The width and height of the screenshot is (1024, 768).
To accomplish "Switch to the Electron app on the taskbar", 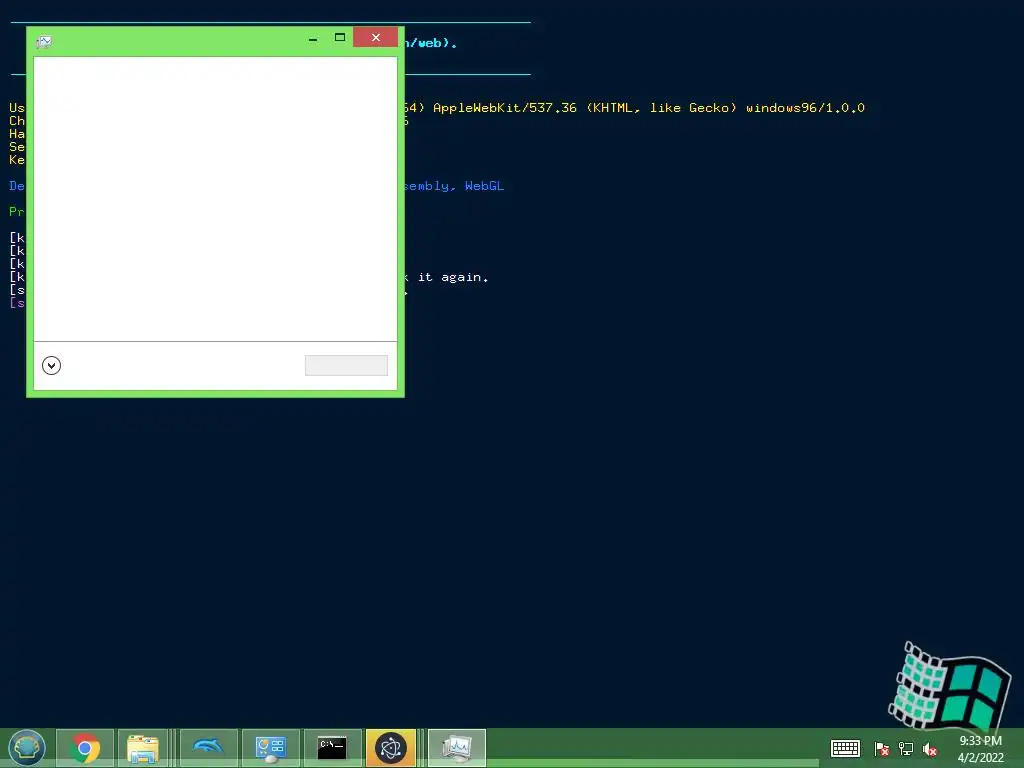I will pos(391,748).
